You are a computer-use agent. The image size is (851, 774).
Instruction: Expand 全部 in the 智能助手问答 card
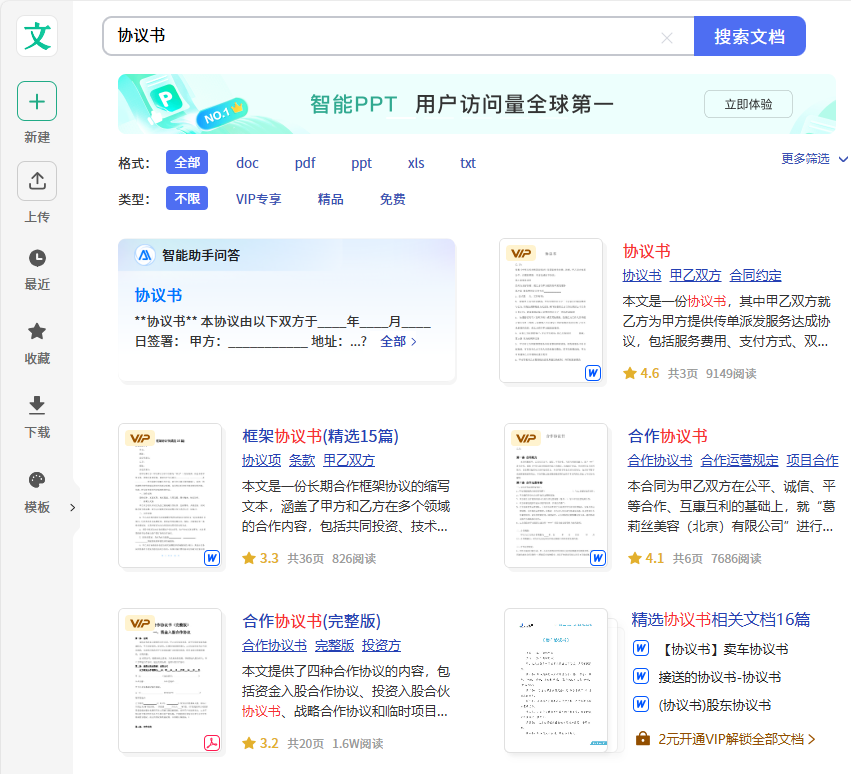point(398,341)
